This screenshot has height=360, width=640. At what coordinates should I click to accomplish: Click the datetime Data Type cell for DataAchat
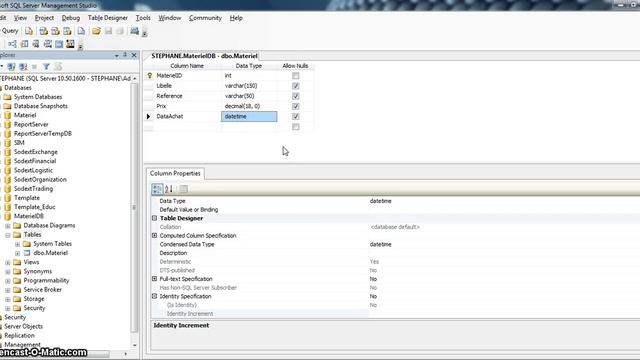(x=249, y=116)
